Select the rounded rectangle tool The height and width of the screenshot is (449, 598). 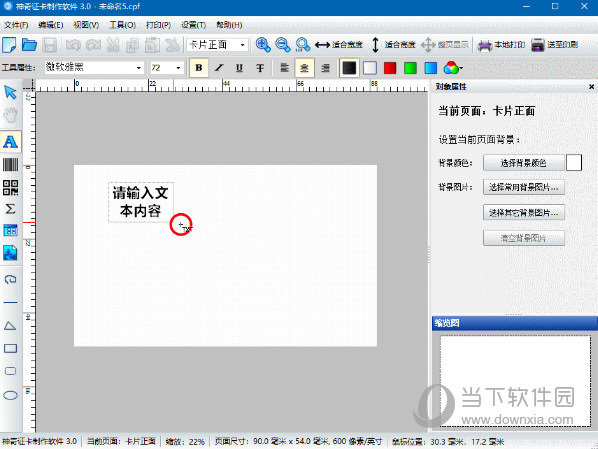10,371
